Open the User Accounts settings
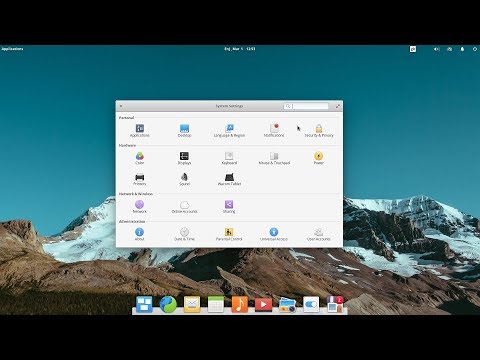Screen dimensions: 480x360 pos(319,234)
